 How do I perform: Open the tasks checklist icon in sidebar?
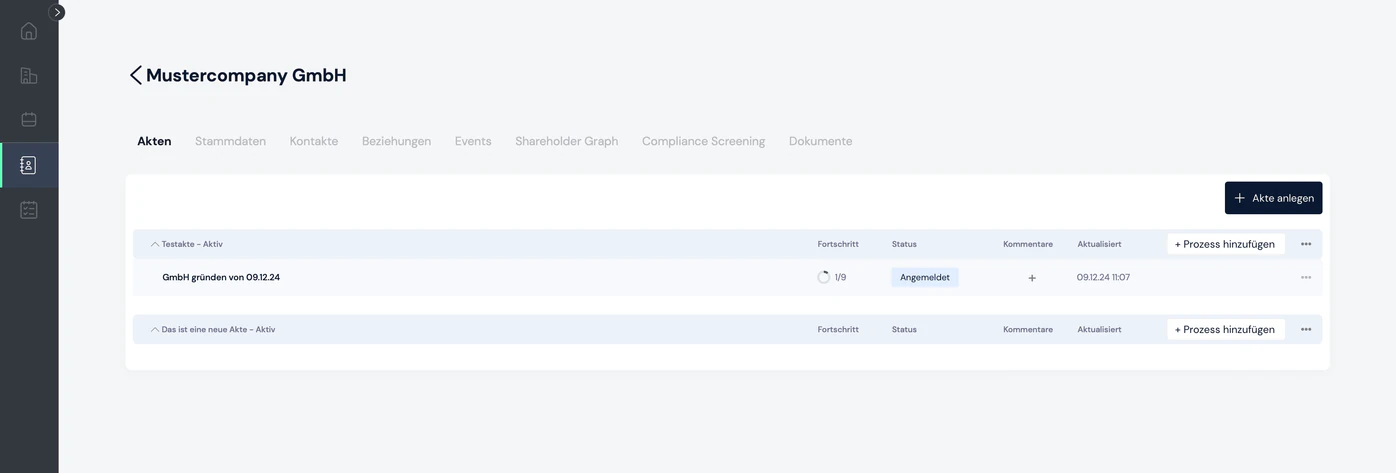(29, 210)
